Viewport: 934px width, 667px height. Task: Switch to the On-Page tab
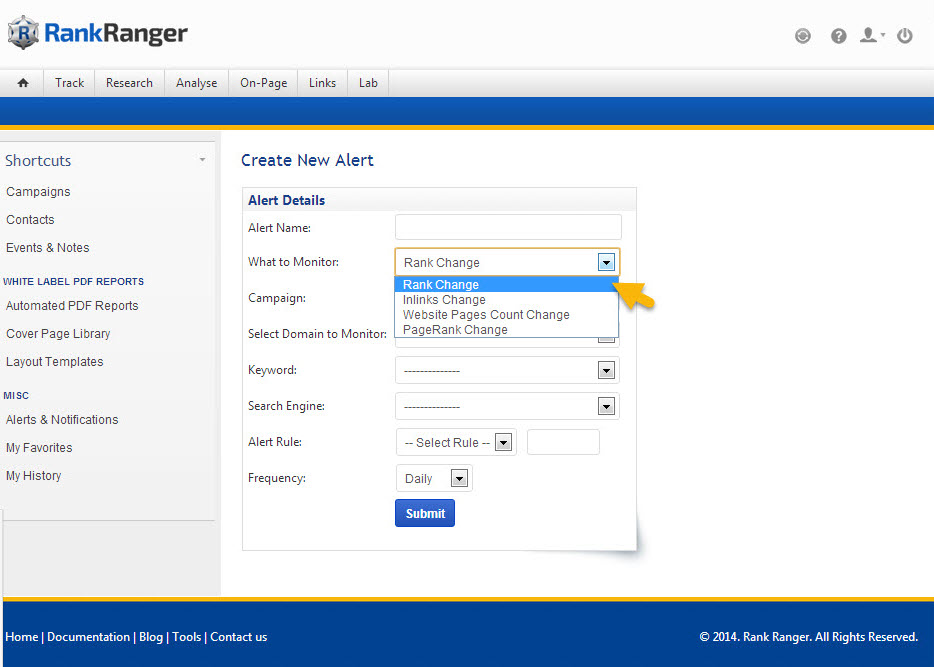coord(263,83)
